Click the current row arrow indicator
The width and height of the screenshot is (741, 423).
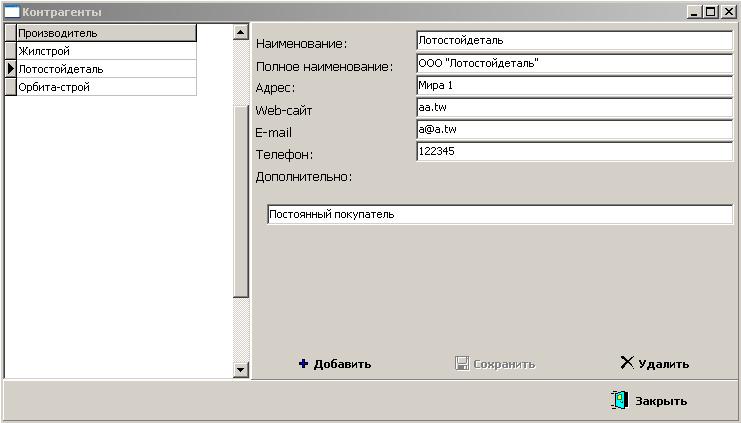coord(11,69)
